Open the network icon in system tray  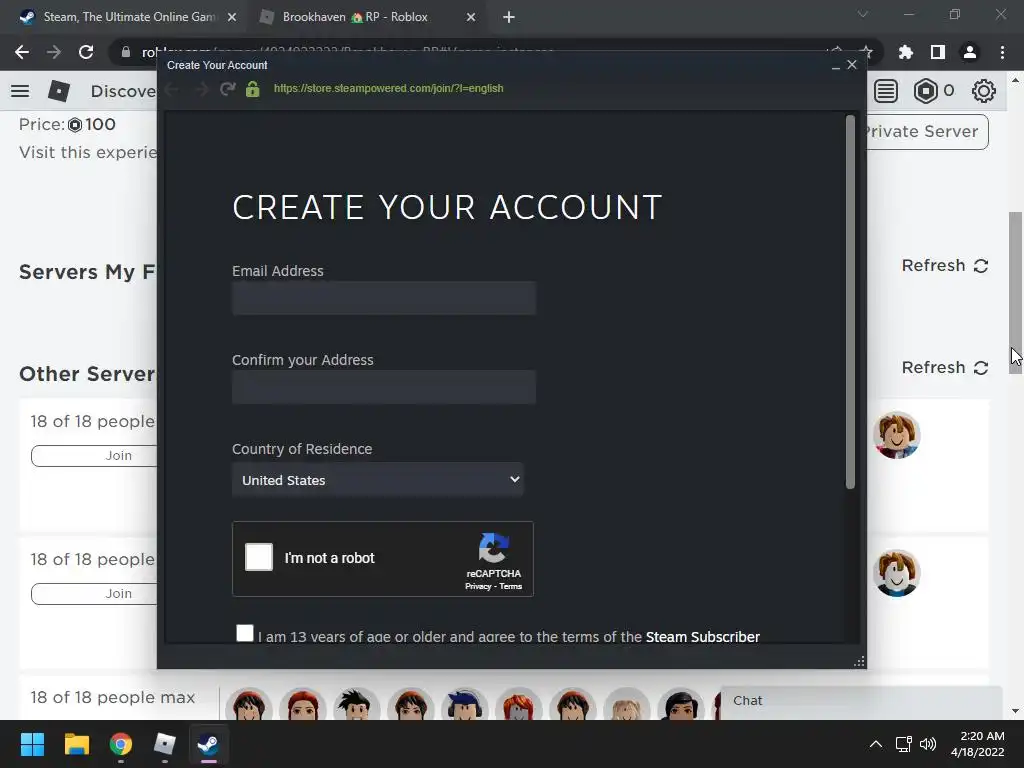[903, 744]
